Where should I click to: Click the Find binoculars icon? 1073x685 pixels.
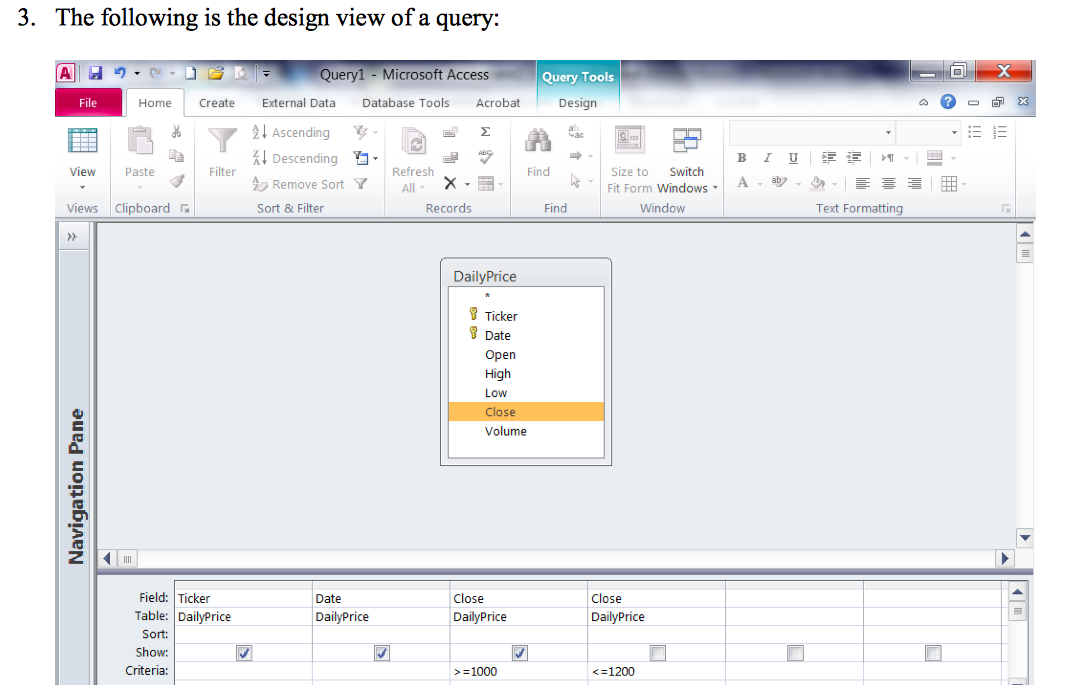coord(538,140)
